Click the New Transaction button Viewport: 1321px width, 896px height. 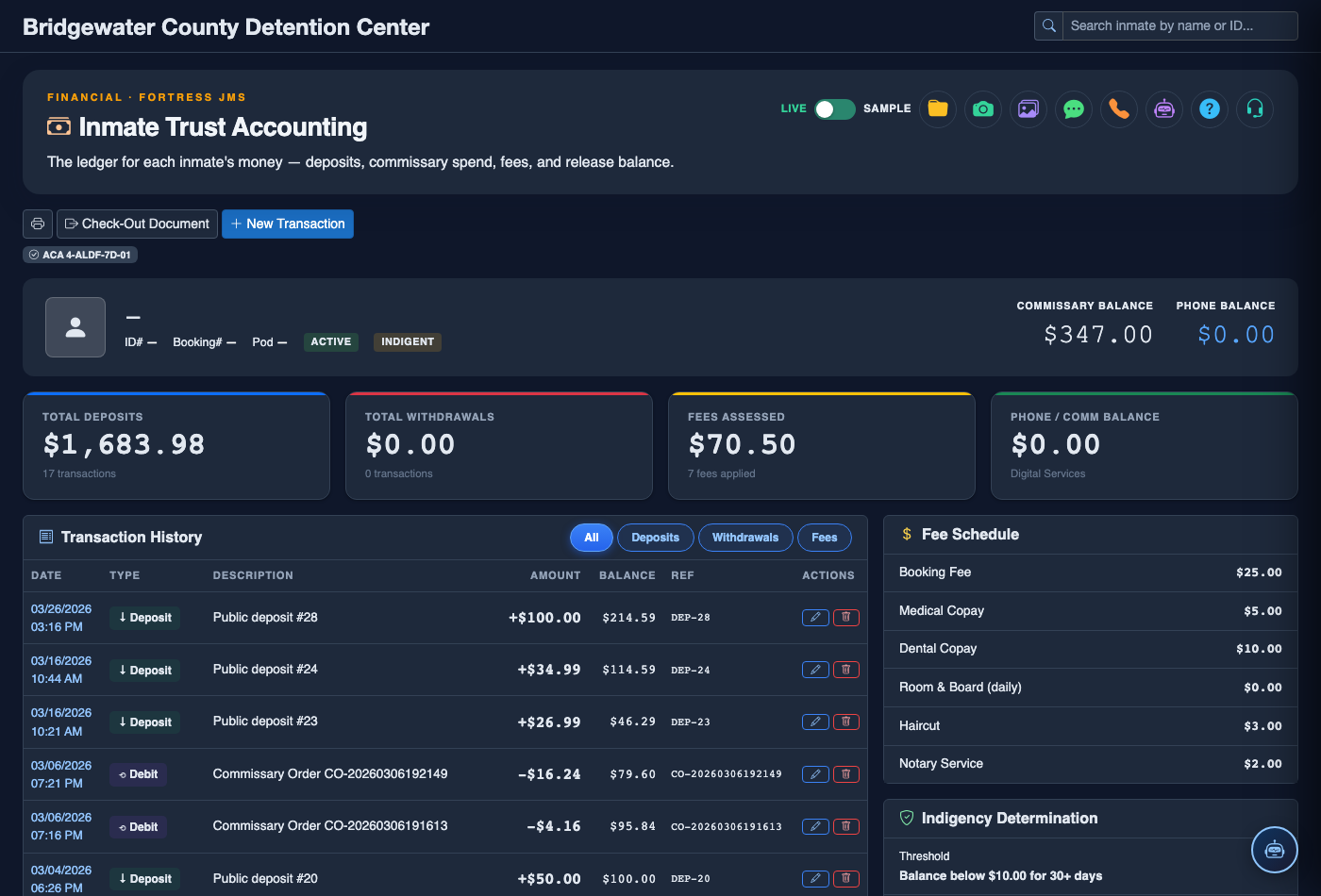point(288,224)
